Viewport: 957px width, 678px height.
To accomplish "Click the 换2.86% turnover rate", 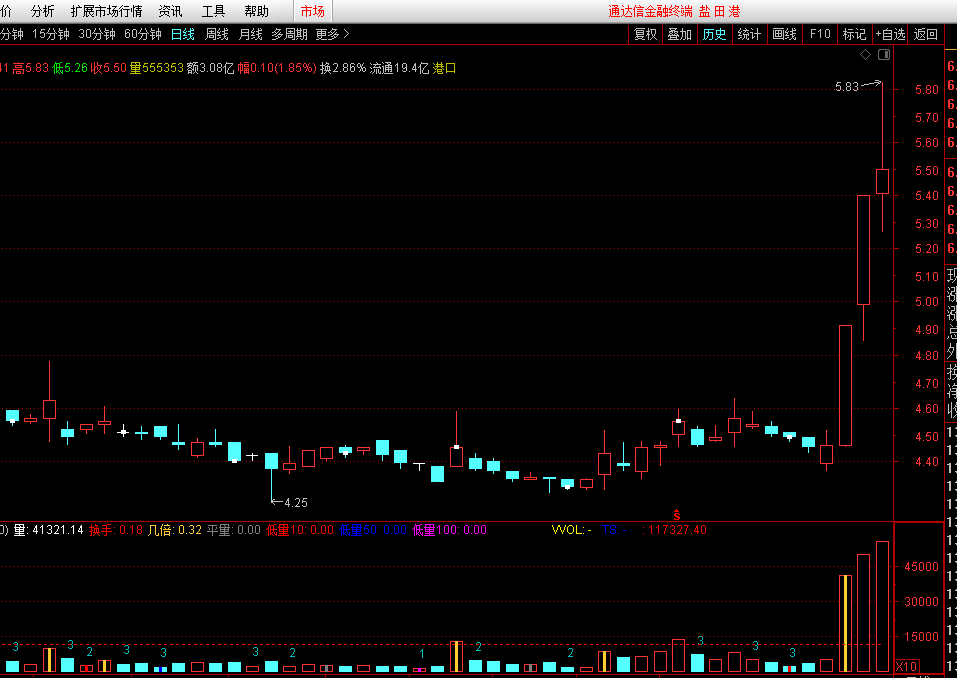I will pos(343,68).
